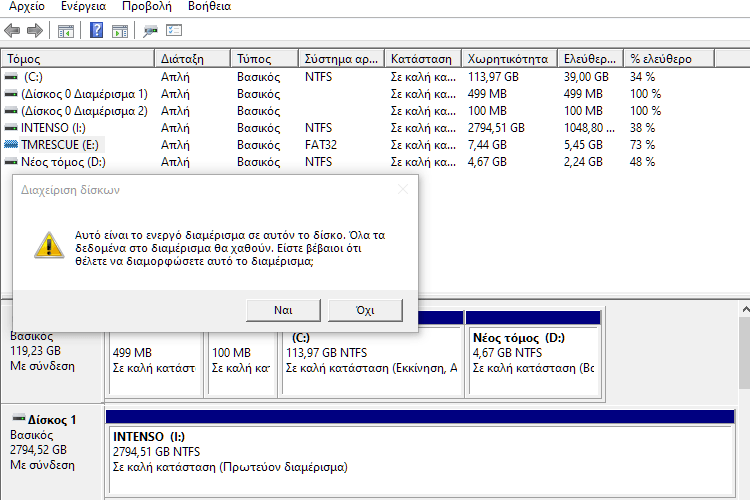Click the lower pane vertical scrollbar thumb
Viewport: 750px width, 500px height.
pyautogui.click(x=745, y=353)
